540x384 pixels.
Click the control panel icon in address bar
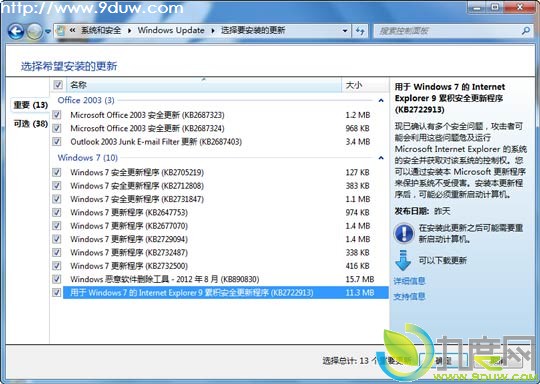click(x=60, y=31)
